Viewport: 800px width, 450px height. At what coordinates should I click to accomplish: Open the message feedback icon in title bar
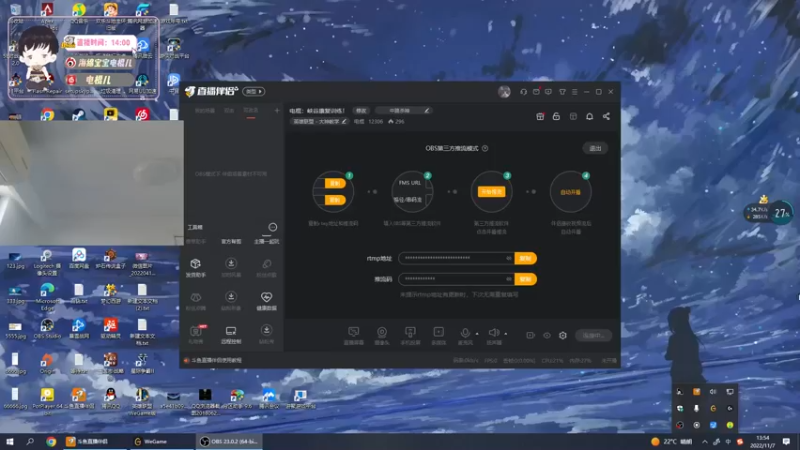click(548, 92)
